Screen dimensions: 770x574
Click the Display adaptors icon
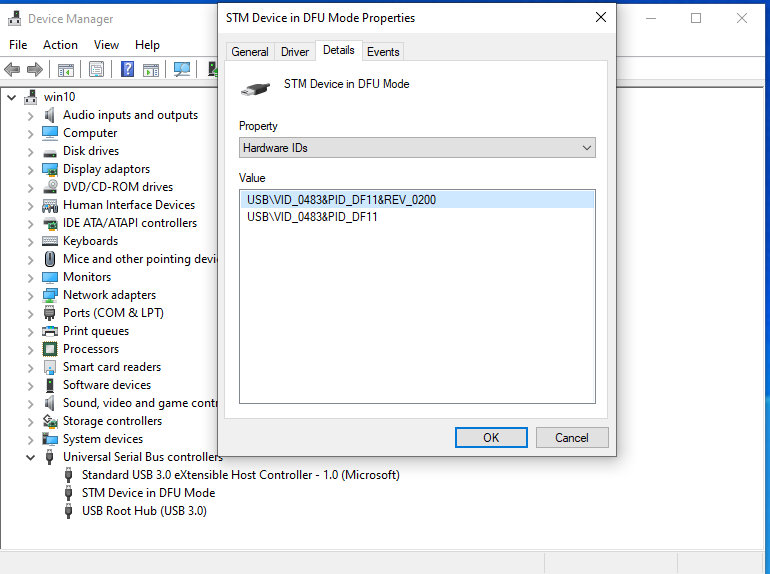[x=50, y=169]
